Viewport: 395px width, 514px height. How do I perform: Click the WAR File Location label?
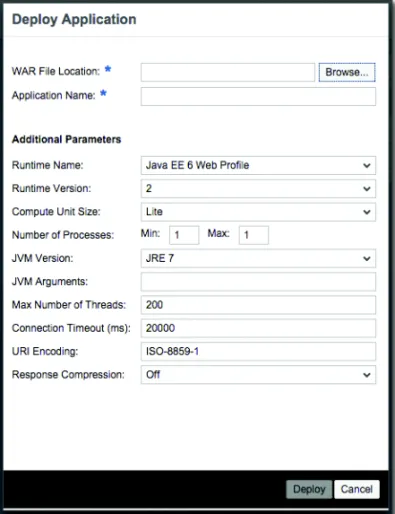point(56,71)
